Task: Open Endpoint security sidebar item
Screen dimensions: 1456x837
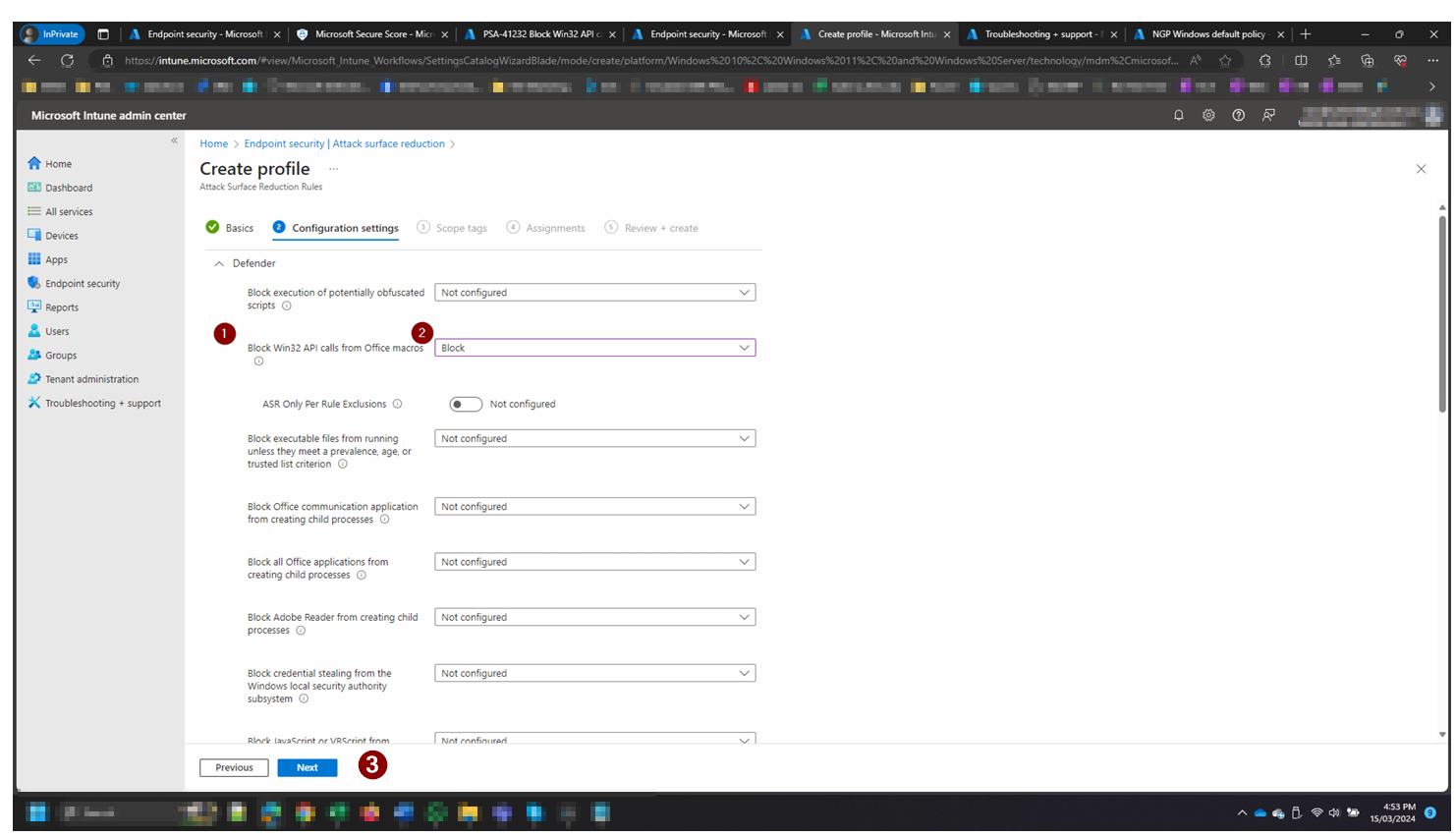Action: (74, 283)
